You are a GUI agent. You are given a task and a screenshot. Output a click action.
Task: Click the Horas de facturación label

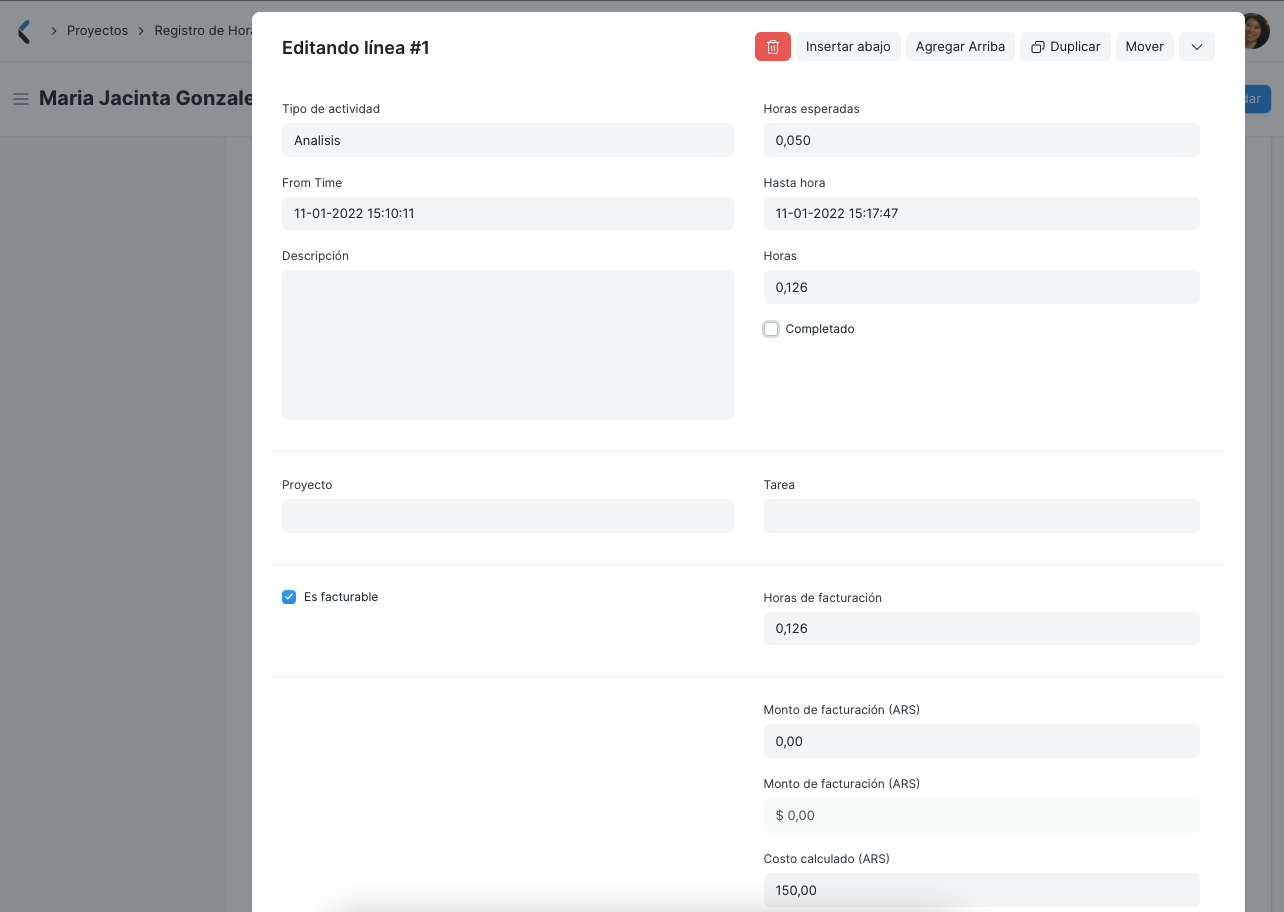point(823,598)
